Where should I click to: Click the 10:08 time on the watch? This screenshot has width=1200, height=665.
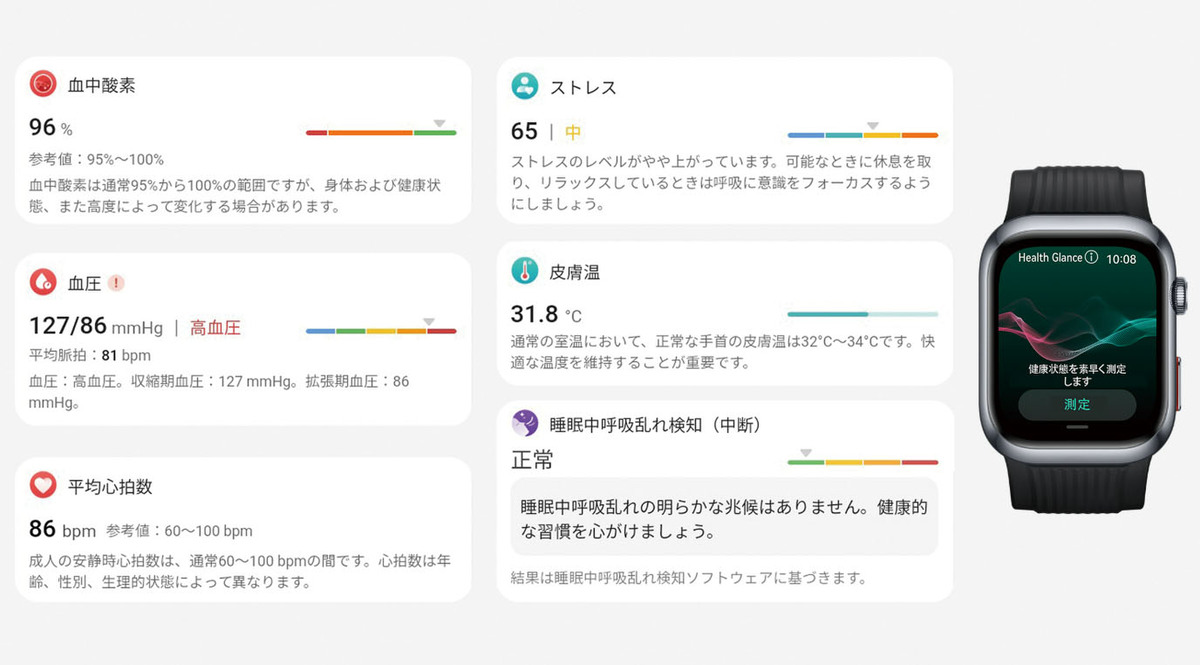(x=1121, y=258)
